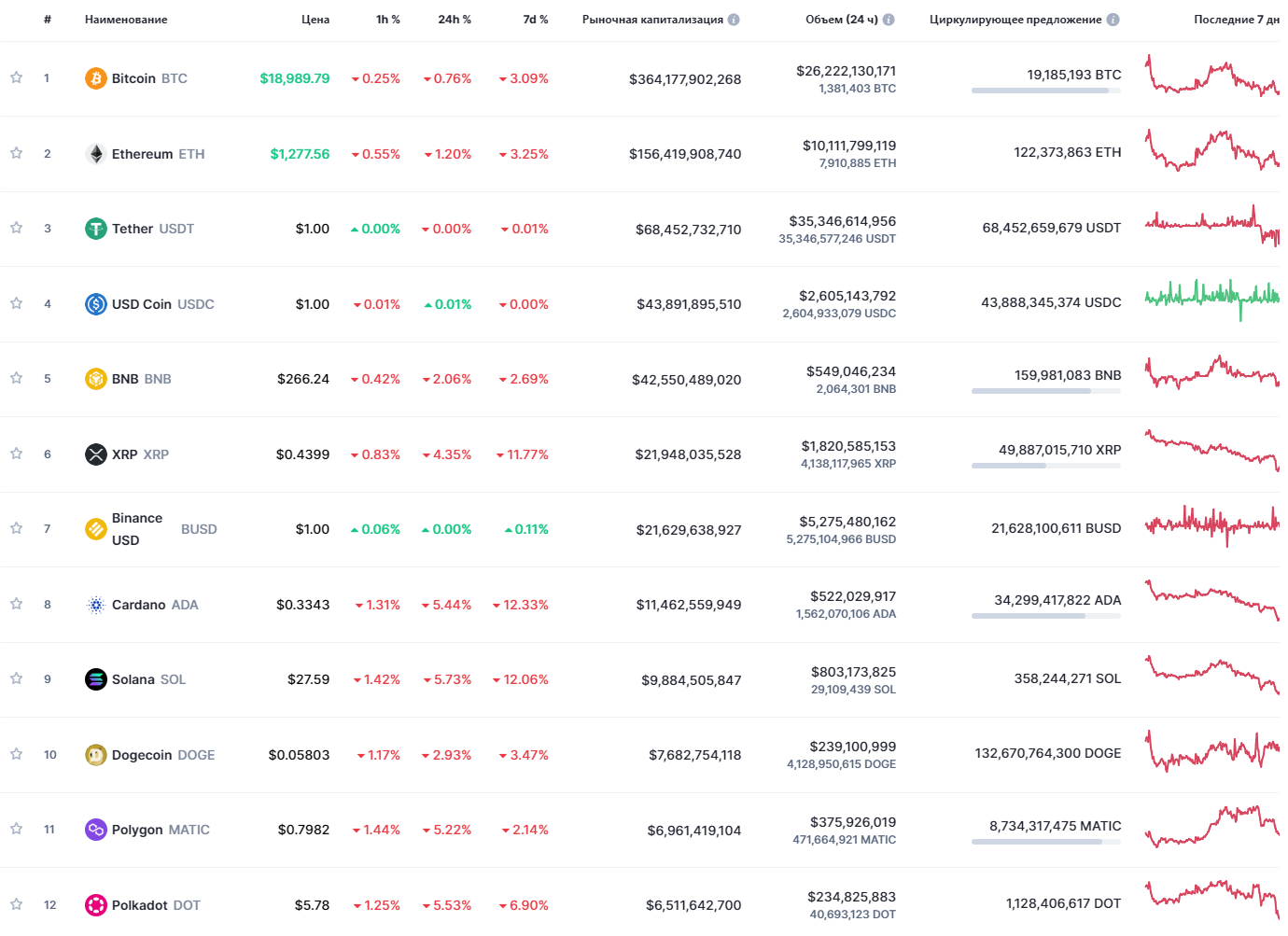Sort by Рыночная капитализация header
The image size is (1288, 936).
click(x=652, y=20)
